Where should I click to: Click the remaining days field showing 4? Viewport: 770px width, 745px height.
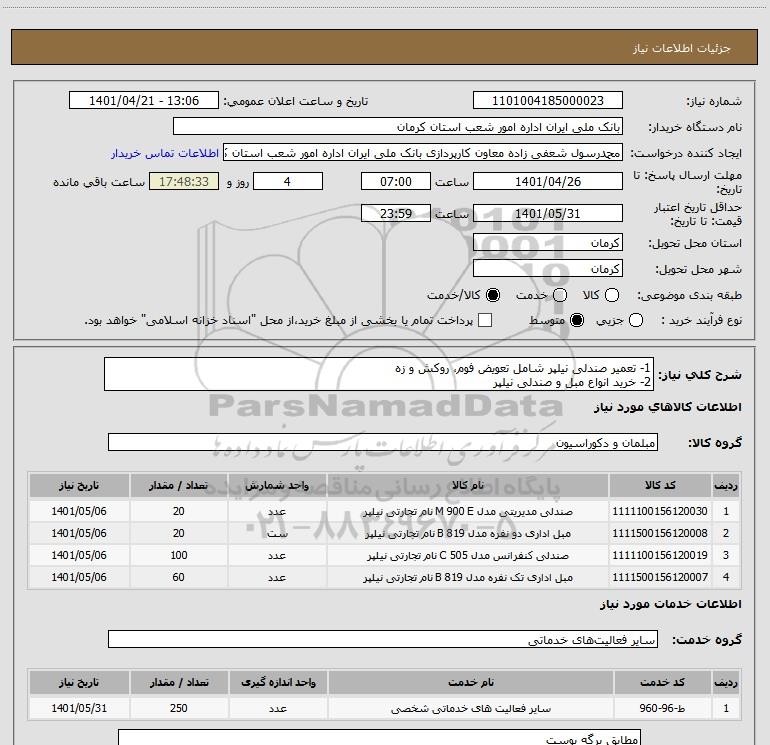pos(288,181)
